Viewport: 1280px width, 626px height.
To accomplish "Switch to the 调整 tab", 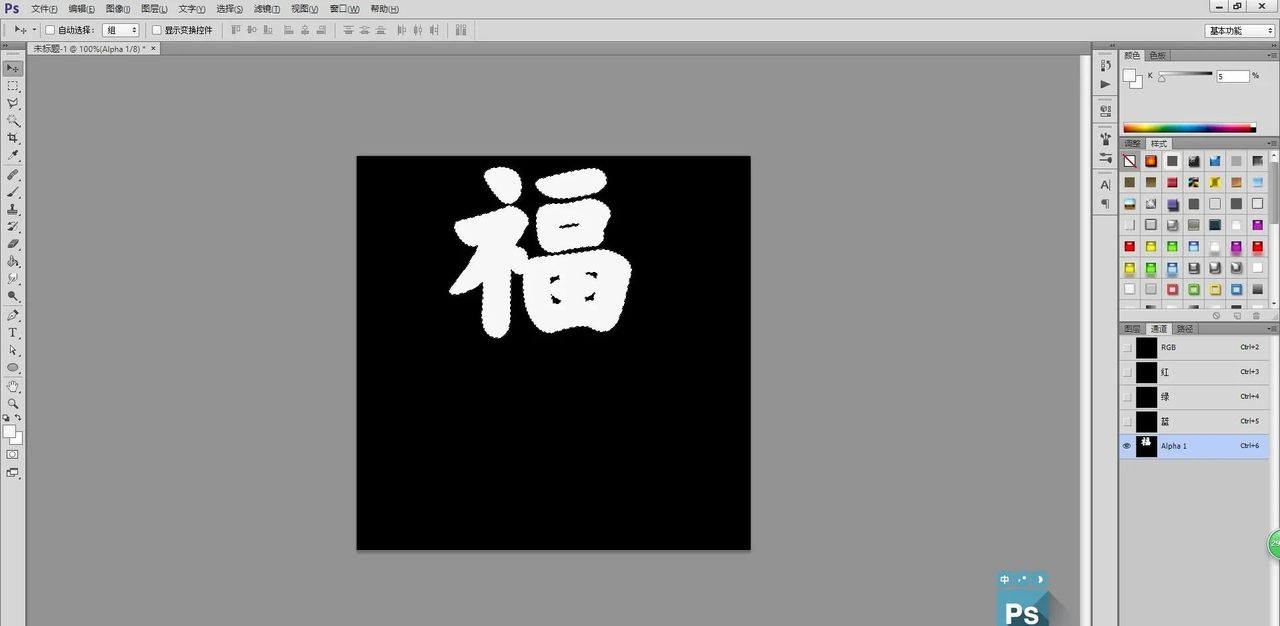I will coord(1132,143).
